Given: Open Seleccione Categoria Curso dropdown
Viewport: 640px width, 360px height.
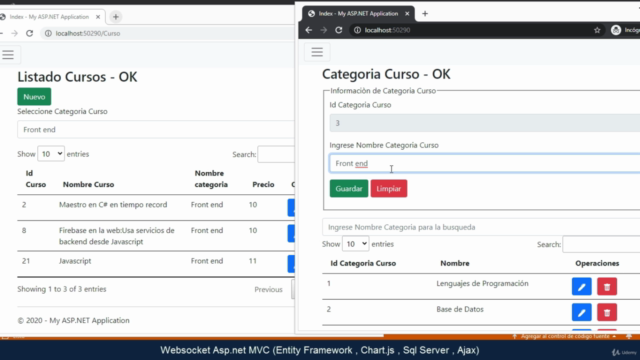Looking at the screenshot, I should 156,130.
